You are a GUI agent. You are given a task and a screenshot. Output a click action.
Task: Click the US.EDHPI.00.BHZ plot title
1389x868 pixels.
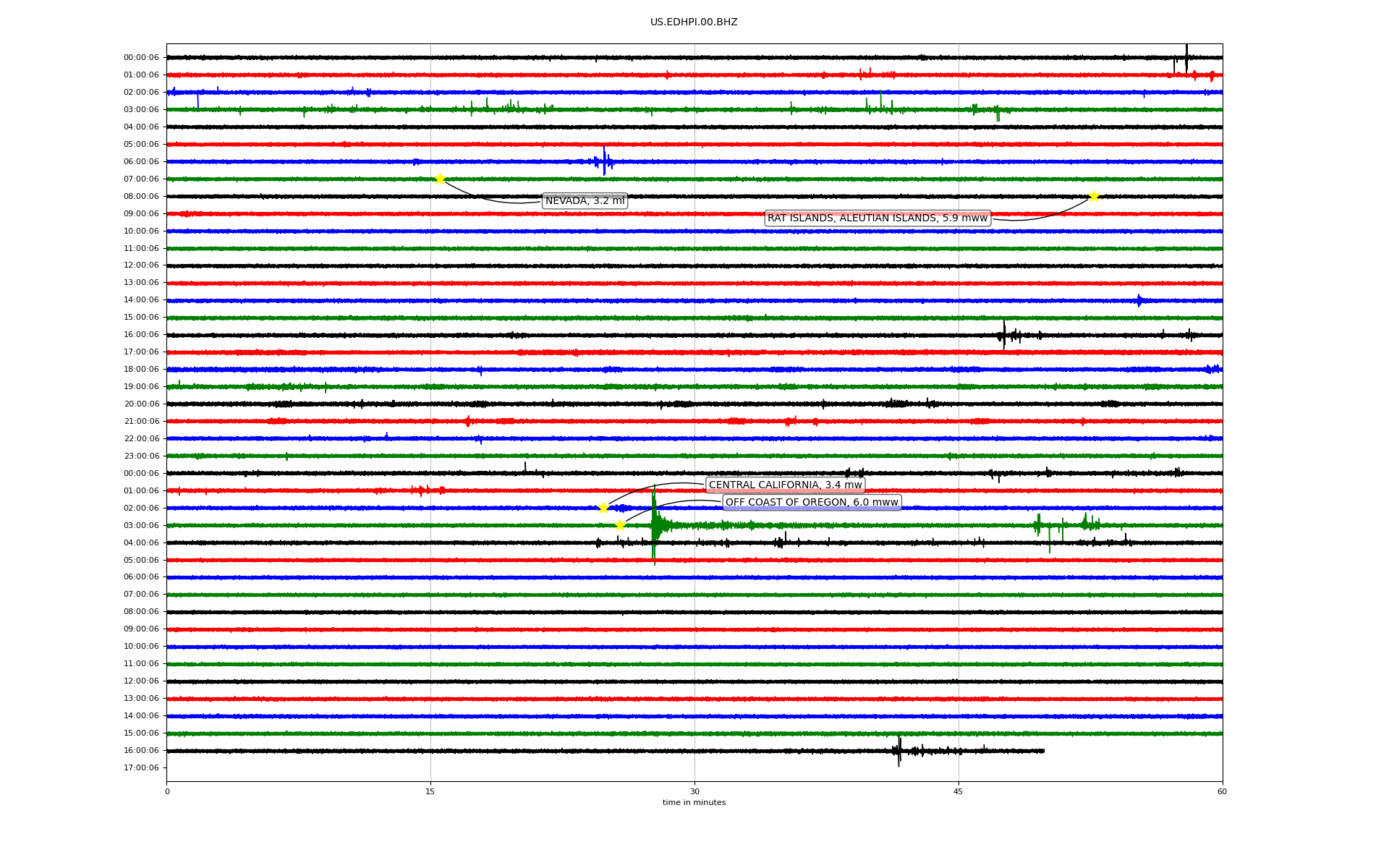coord(694,22)
